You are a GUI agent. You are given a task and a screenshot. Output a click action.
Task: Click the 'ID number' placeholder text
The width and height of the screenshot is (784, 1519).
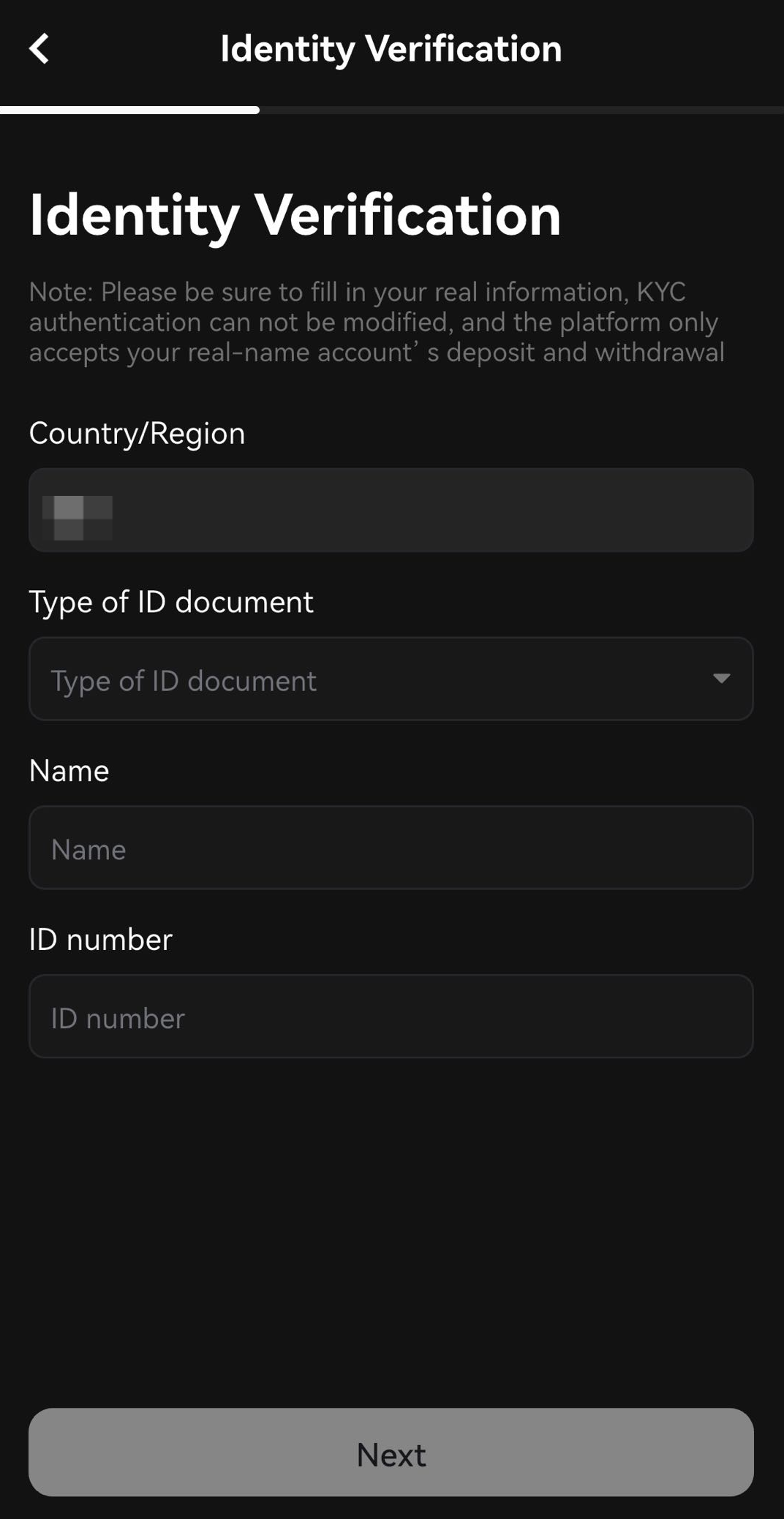[118, 1019]
